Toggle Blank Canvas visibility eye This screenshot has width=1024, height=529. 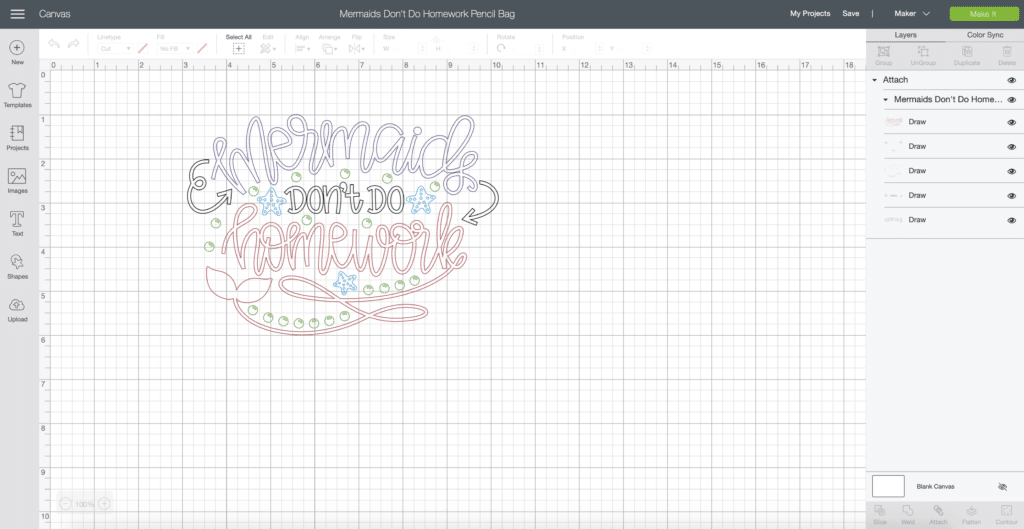point(1003,487)
